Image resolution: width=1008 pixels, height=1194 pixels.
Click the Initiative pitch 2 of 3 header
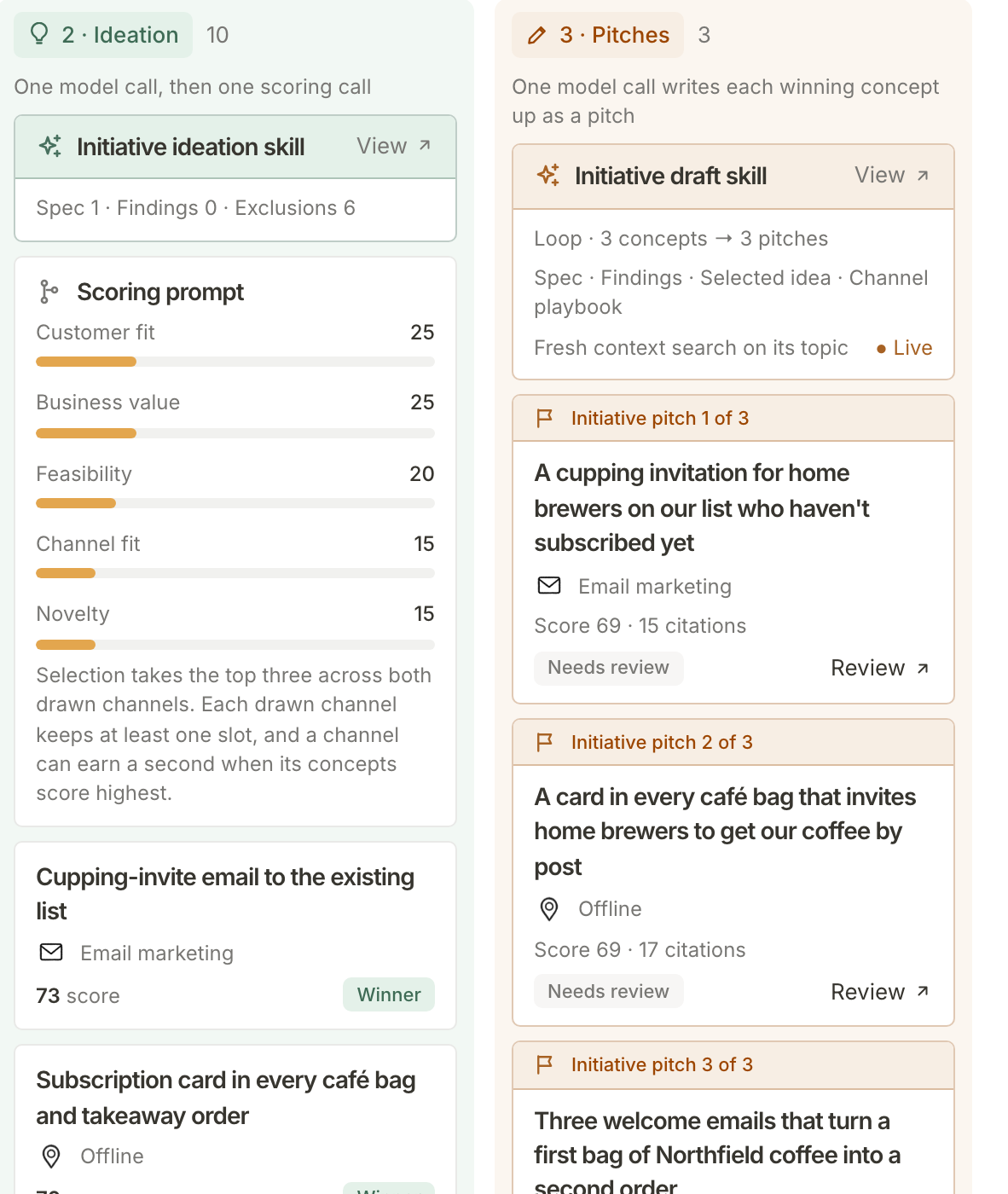coord(733,742)
